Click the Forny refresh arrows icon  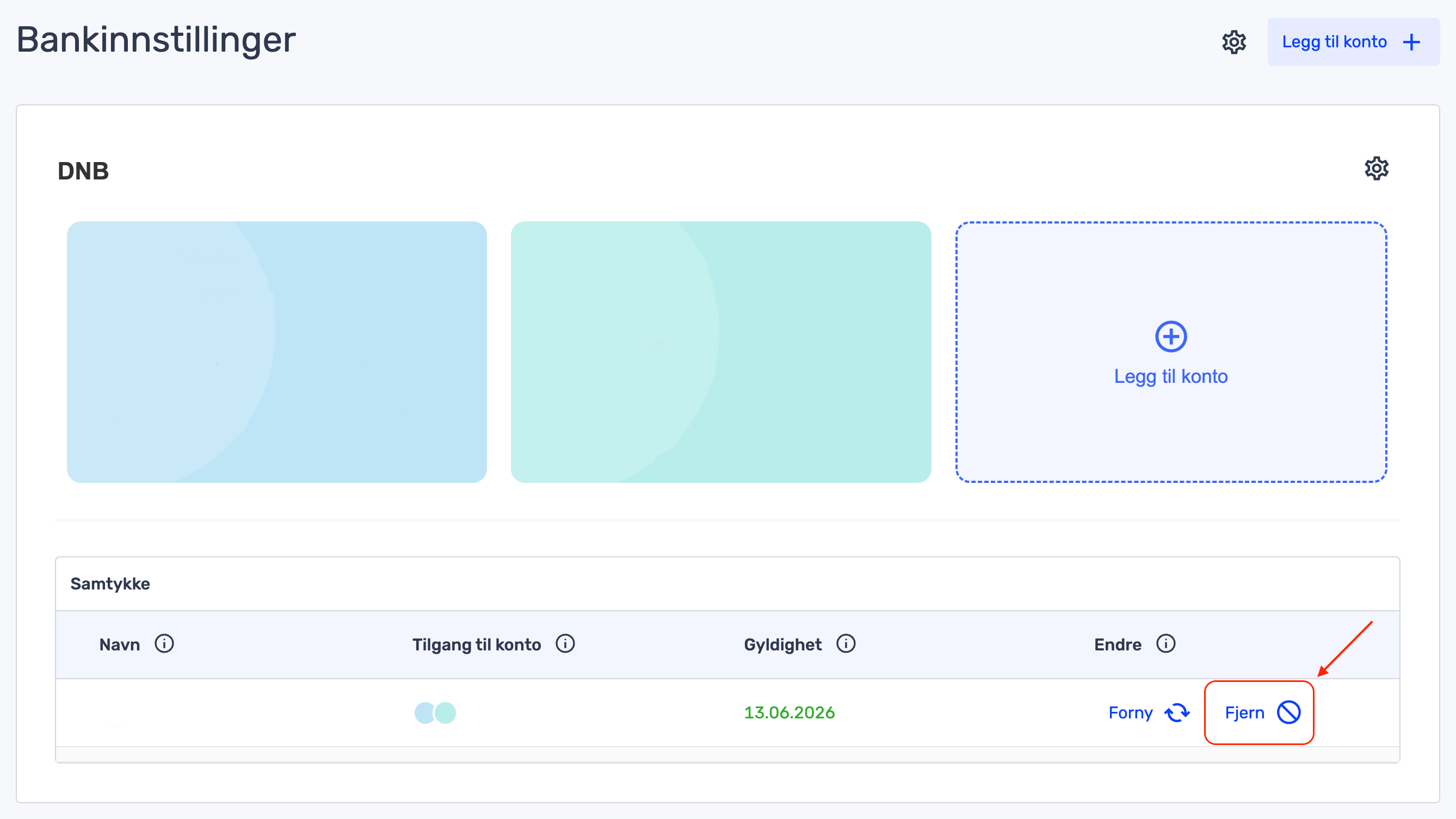(1177, 713)
